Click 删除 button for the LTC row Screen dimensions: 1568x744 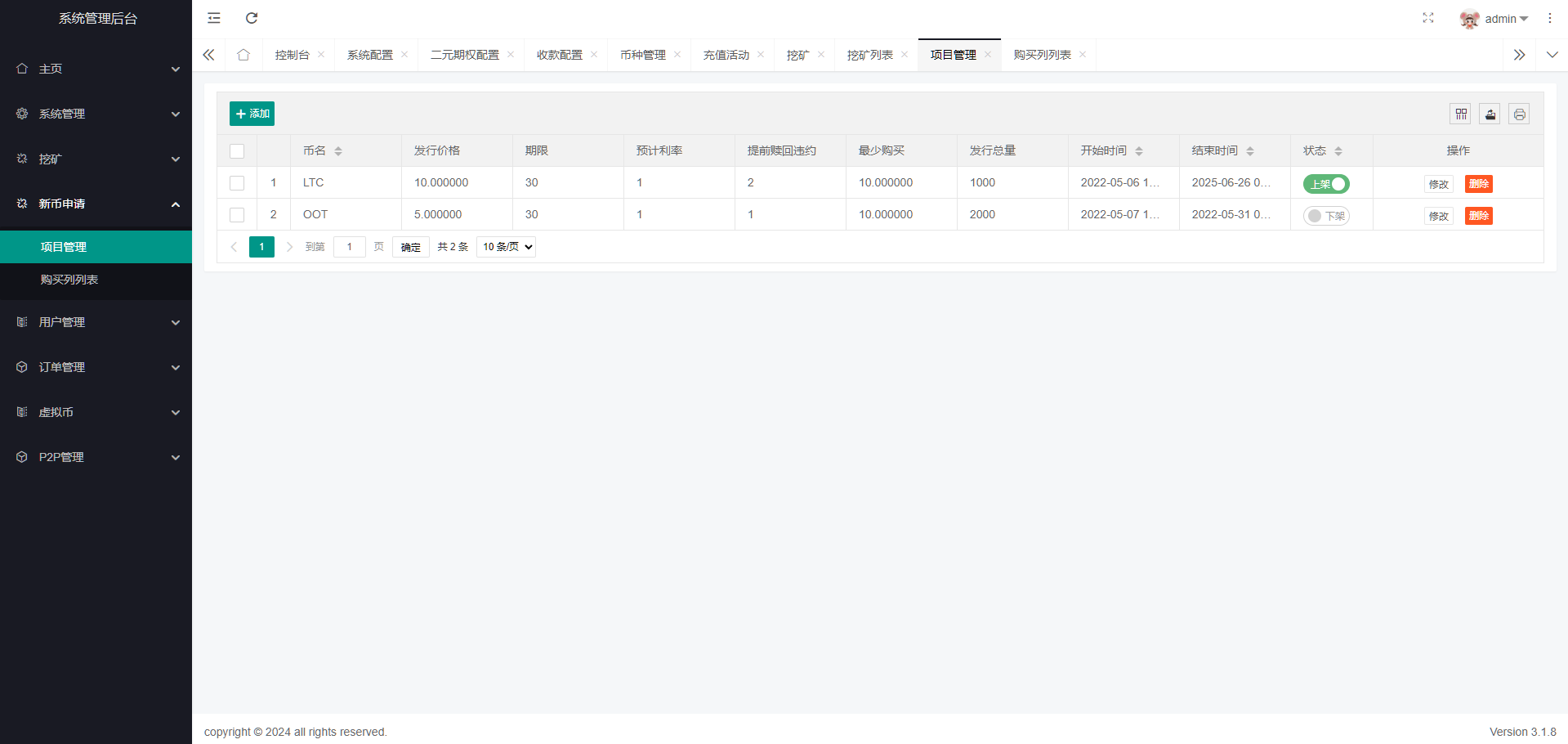tap(1478, 184)
